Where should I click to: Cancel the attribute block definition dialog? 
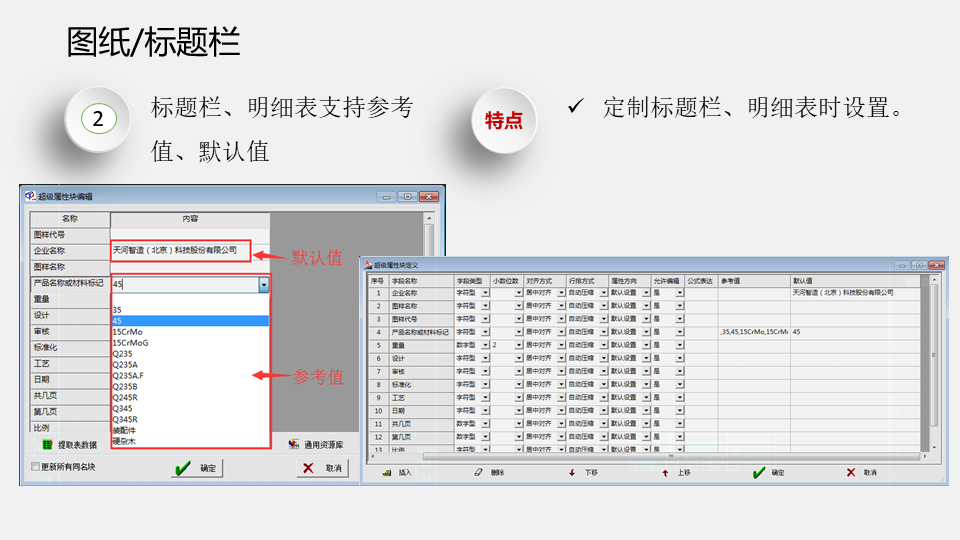click(851, 472)
